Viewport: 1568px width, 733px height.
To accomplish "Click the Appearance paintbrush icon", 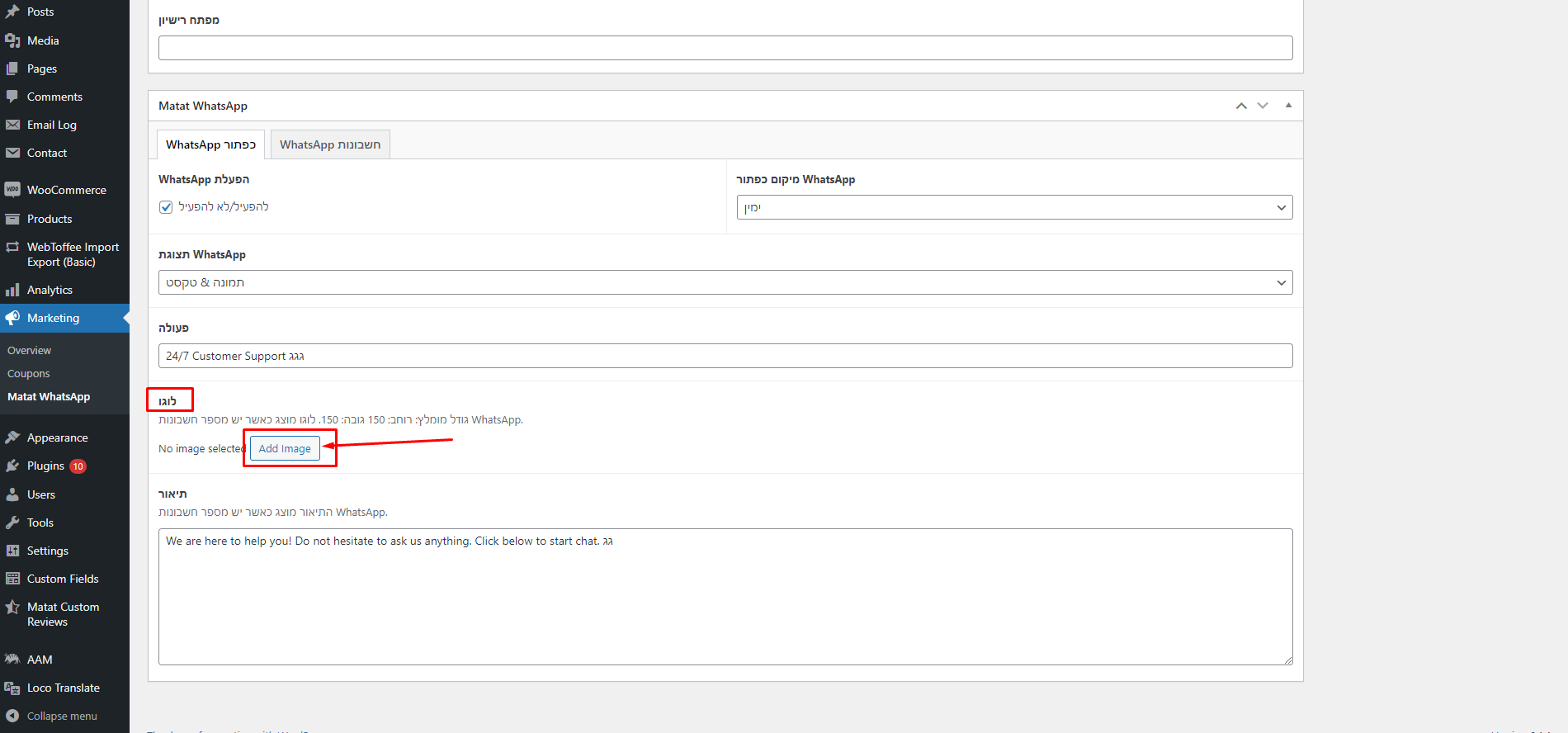I will tap(12, 437).
